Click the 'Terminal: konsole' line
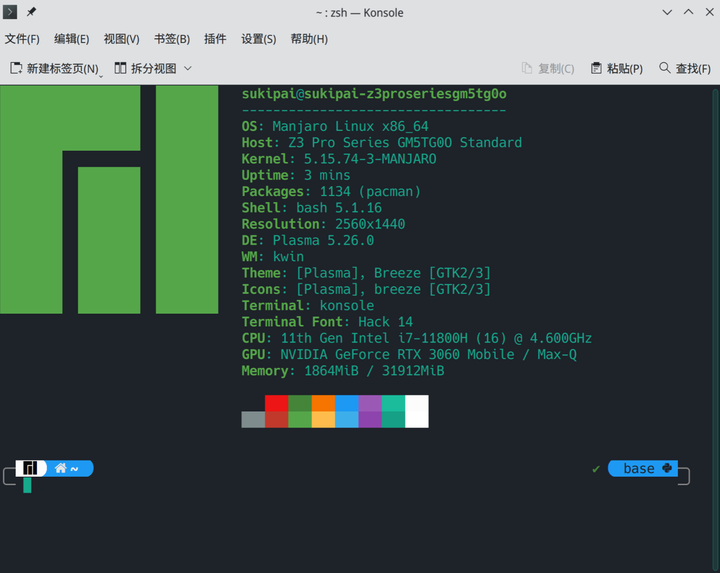720x573 pixels. pyautogui.click(x=308, y=306)
